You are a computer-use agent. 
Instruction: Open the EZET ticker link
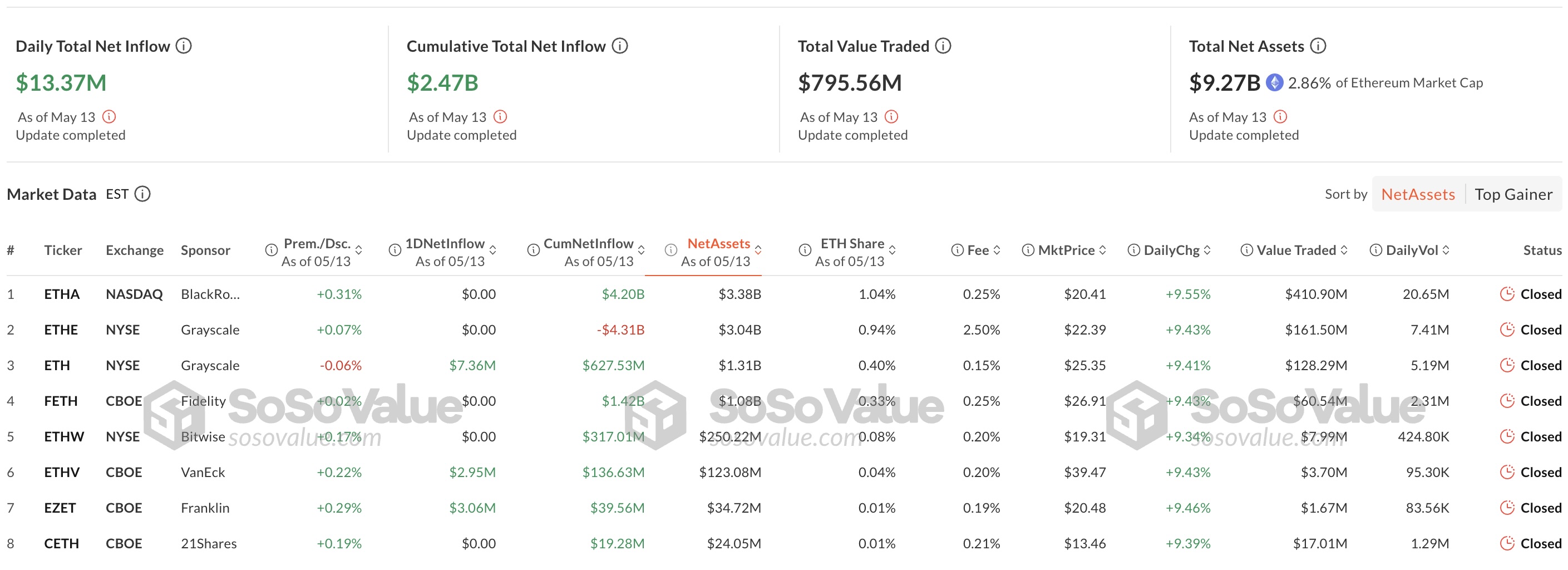coord(60,508)
